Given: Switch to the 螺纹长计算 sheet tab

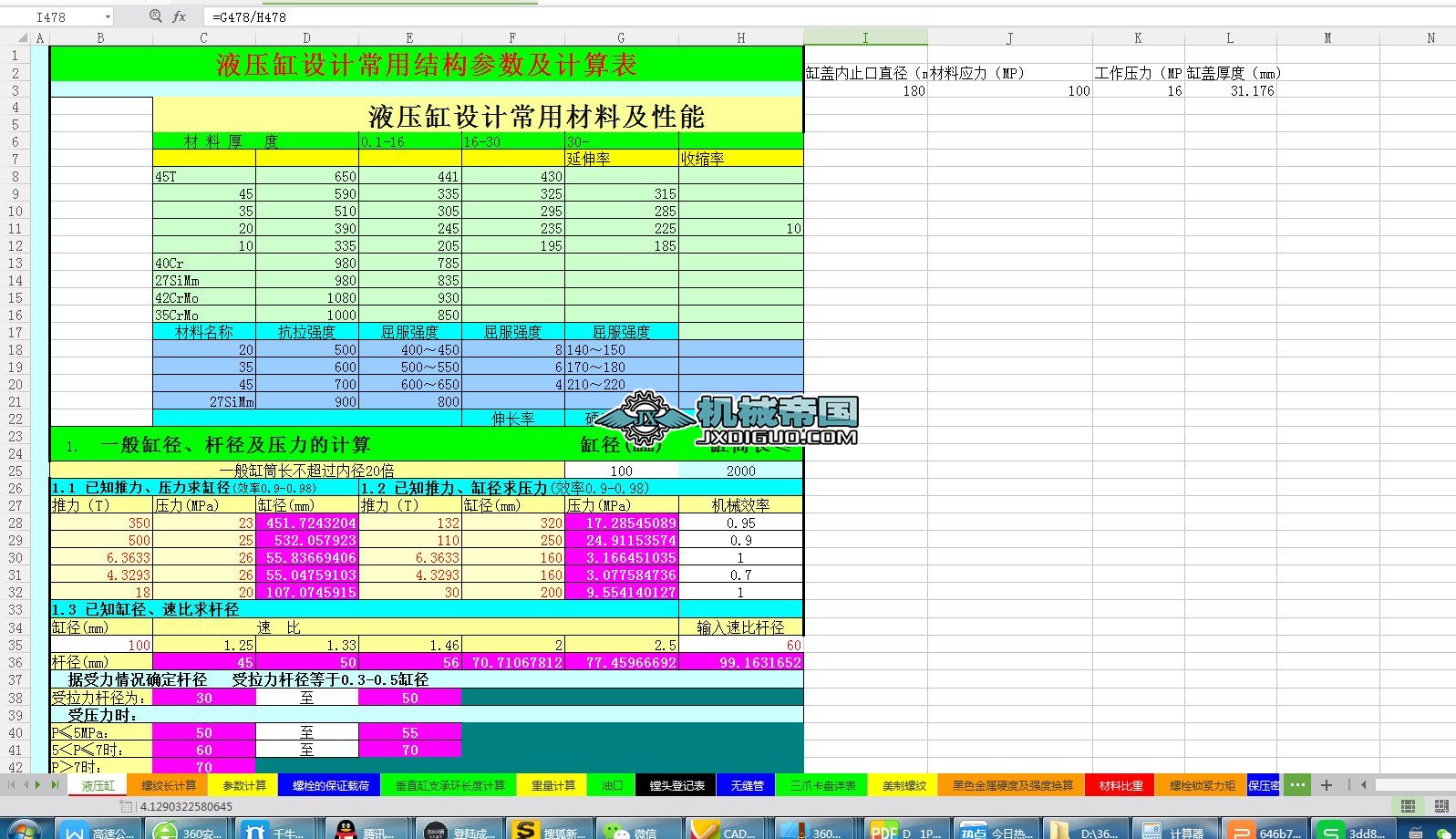Looking at the screenshot, I should (169, 785).
